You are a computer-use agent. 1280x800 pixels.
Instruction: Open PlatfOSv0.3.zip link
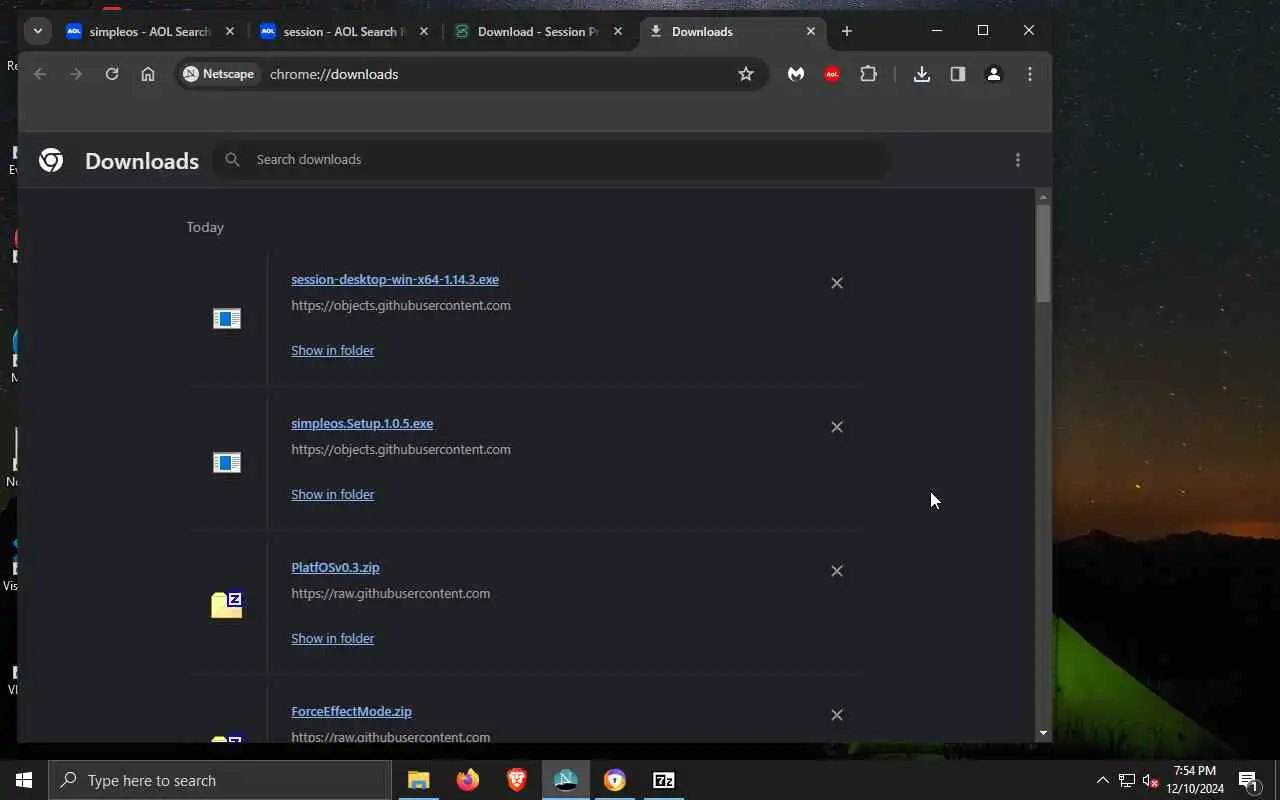click(x=335, y=568)
